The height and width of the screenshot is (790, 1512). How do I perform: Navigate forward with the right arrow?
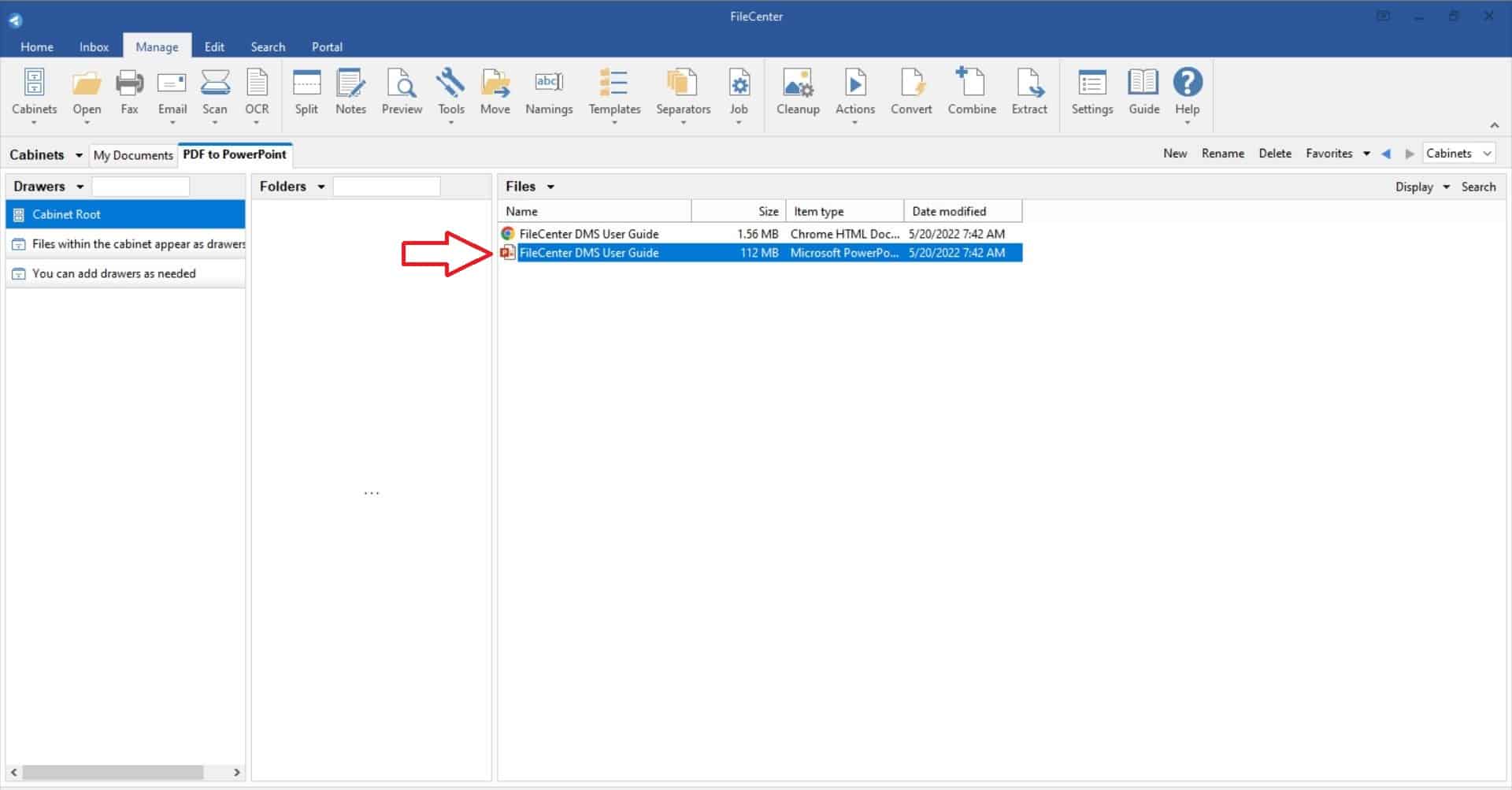click(x=1409, y=154)
